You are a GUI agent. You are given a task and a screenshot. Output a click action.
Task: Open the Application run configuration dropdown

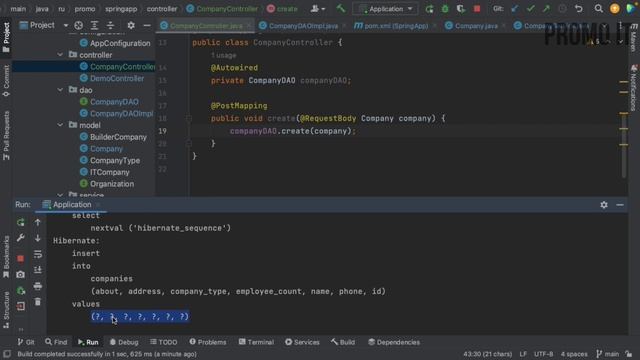(x=386, y=9)
